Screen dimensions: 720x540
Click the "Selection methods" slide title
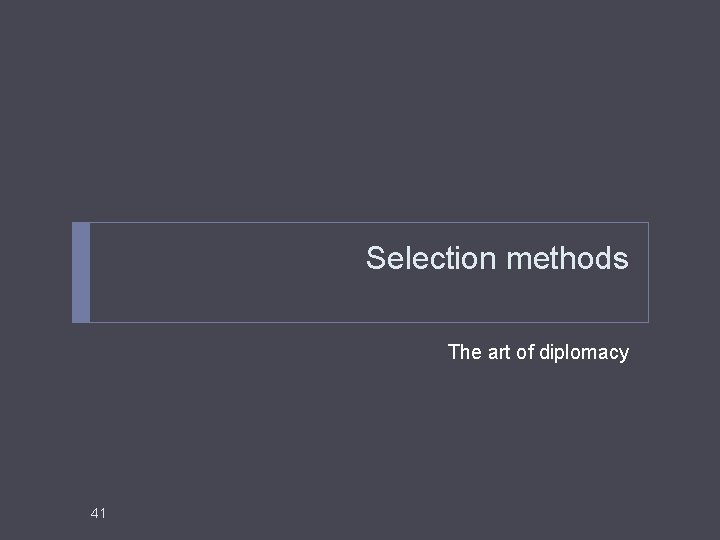(497, 259)
